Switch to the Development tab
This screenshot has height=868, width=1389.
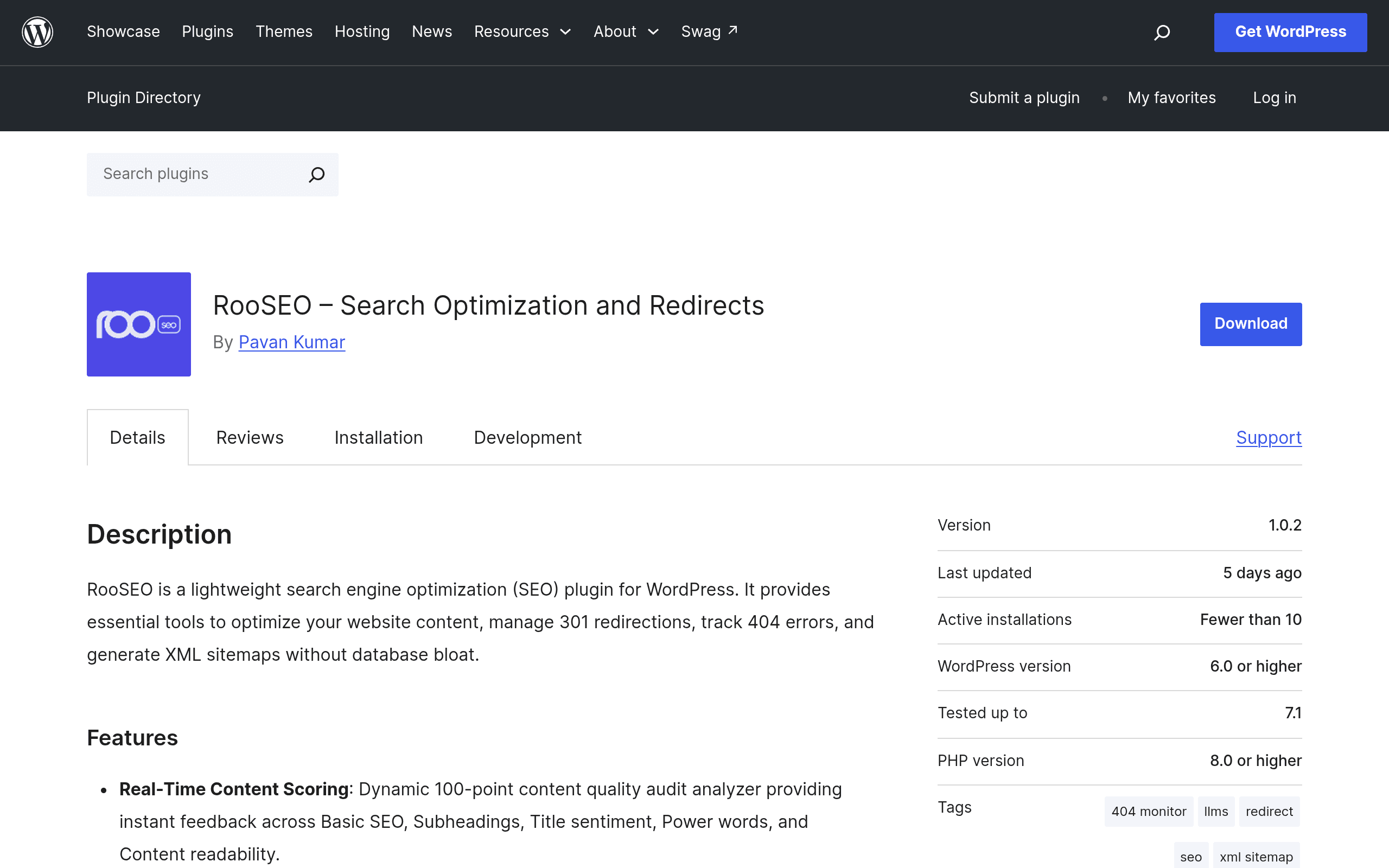tap(528, 437)
